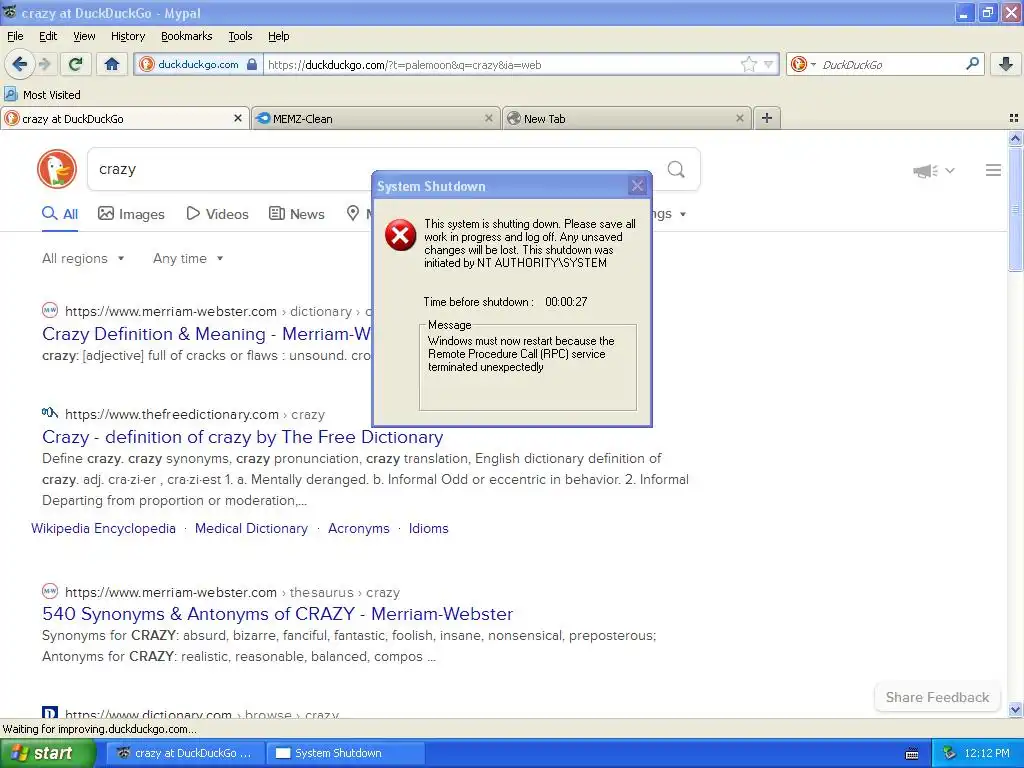
Task: Click the padlock site identity icon
Action: [252, 64]
